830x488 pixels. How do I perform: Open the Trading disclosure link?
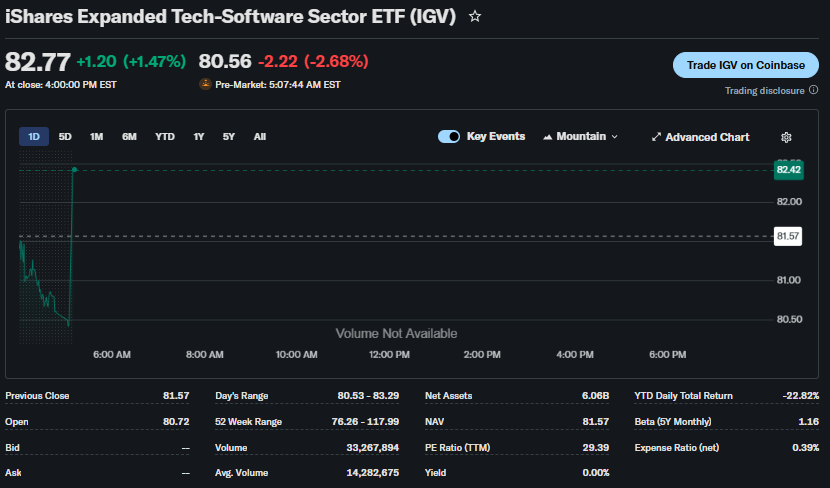[x=764, y=90]
